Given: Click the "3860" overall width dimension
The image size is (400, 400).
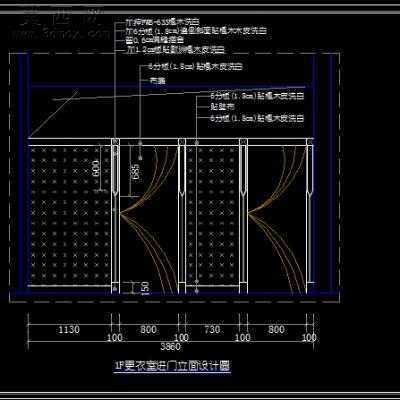Looking at the screenshot, I should point(170,347).
